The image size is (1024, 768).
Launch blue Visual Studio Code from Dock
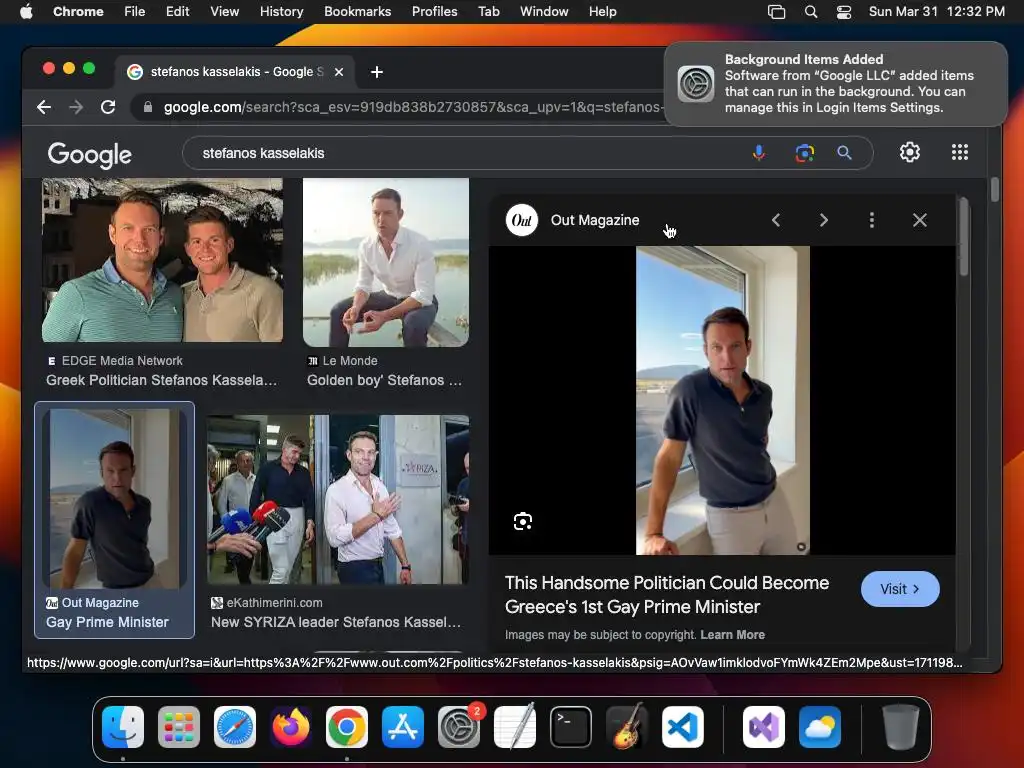point(682,727)
